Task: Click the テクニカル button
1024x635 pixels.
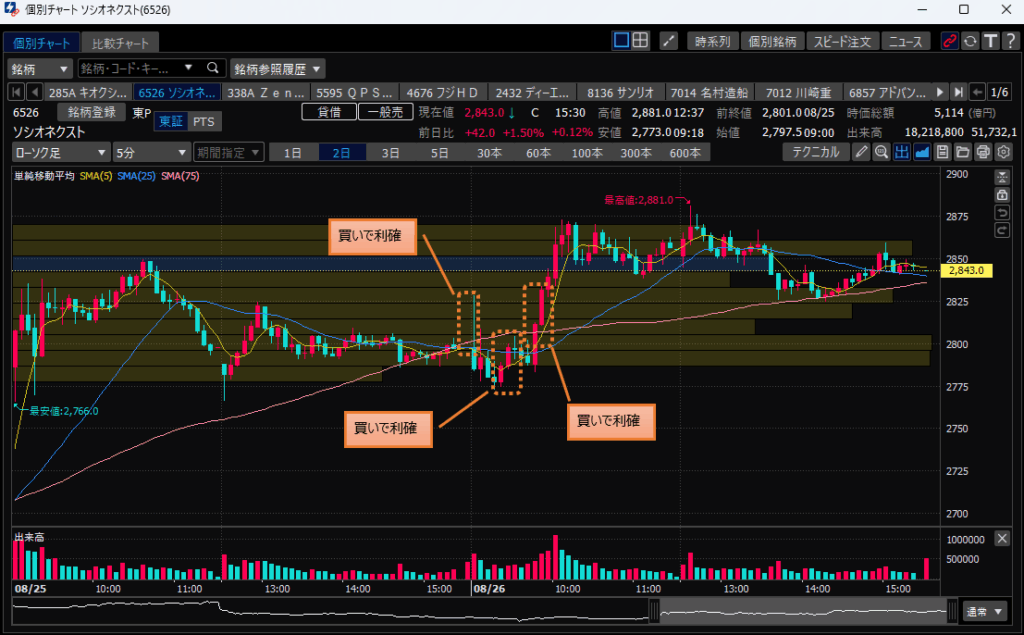Action: pyautogui.click(x=816, y=152)
